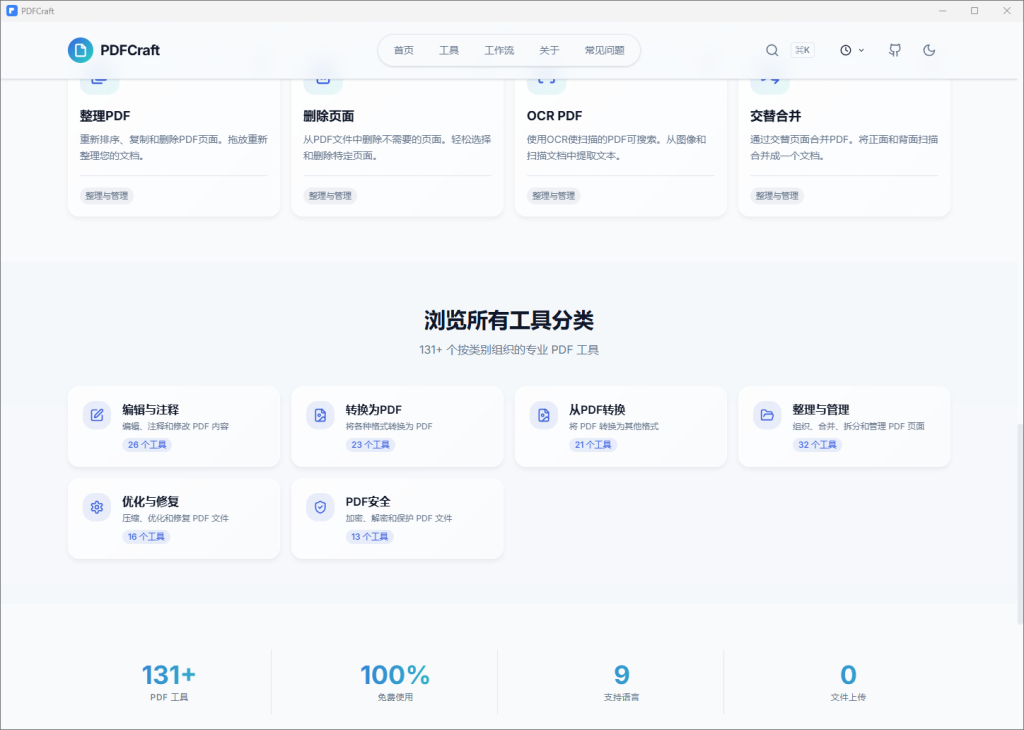Open the PDF安全 category title
Screen dimensions: 1024x730
click(368, 501)
